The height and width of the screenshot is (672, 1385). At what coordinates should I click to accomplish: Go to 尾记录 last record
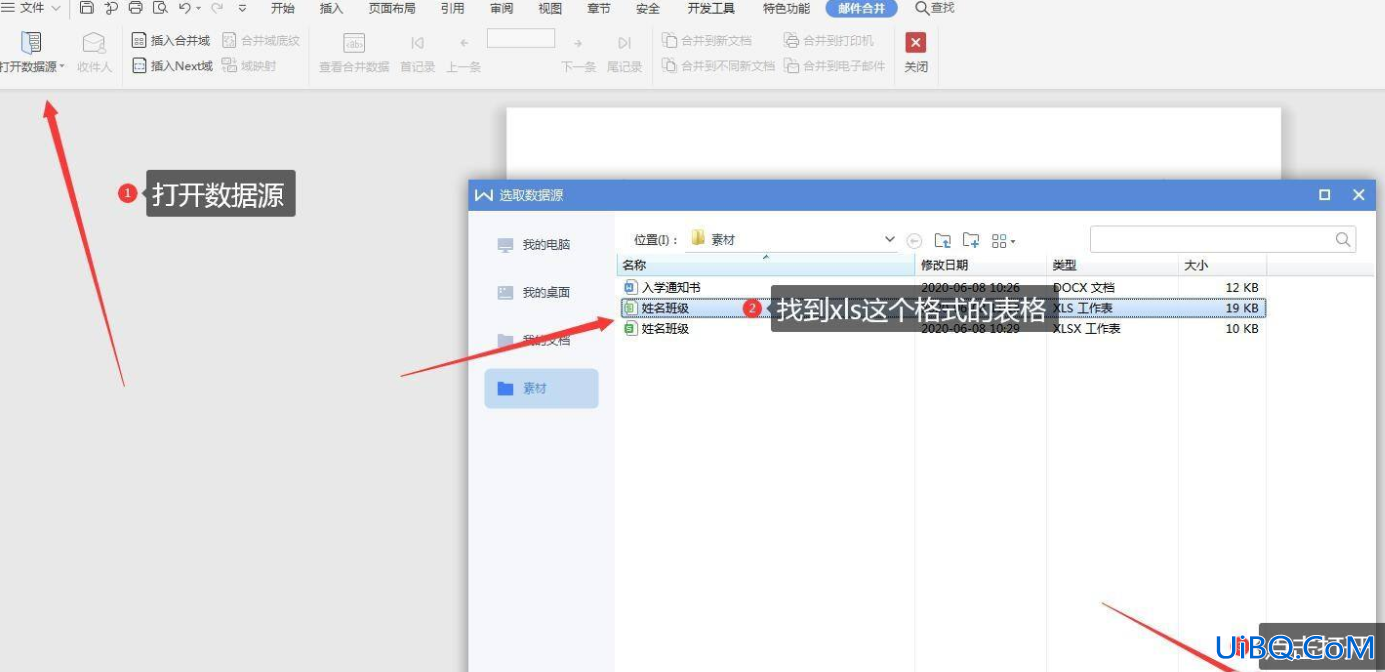624,53
